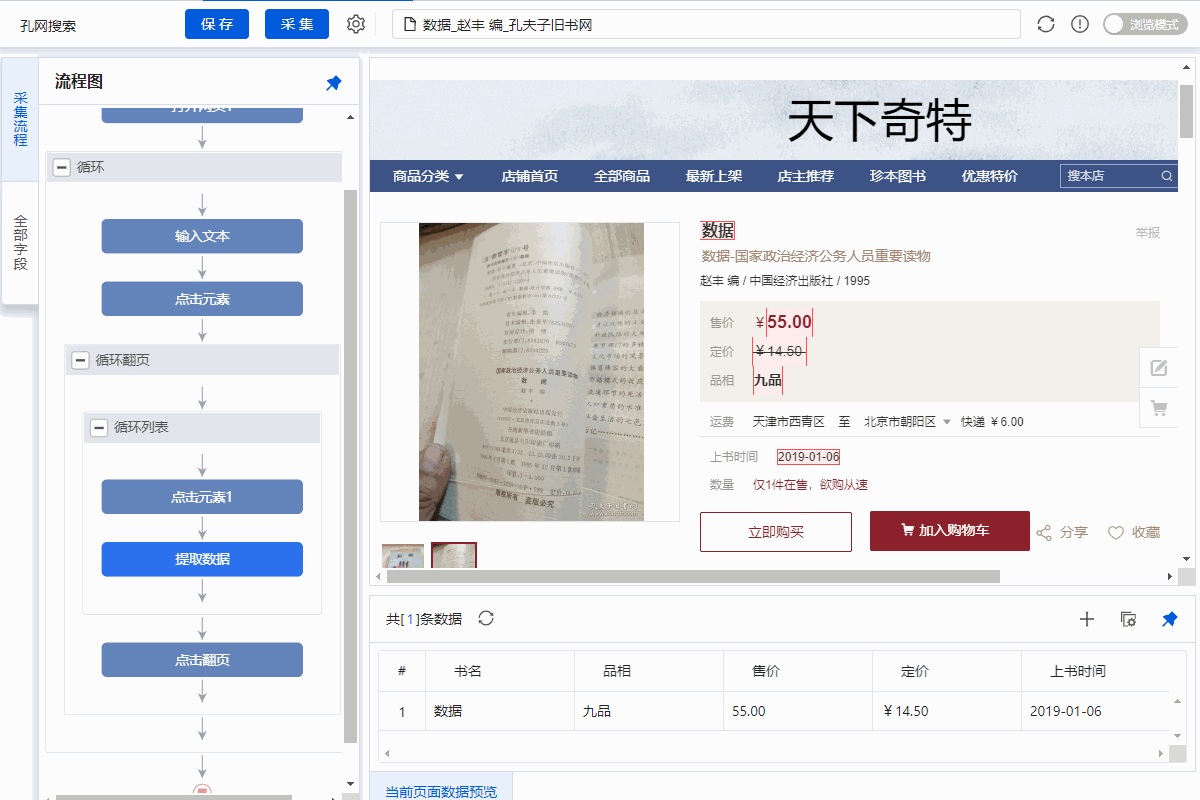1200x800 pixels.
Task: Collapse the 循环翻页 block
Action: pyautogui.click(x=80, y=360)
